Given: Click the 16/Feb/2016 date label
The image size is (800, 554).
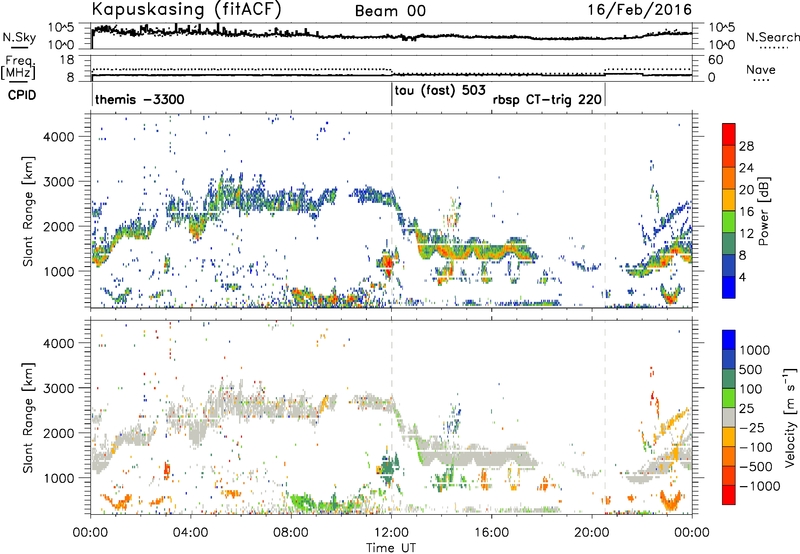Looking at the screenshot, I should click(x=640, y=9).
